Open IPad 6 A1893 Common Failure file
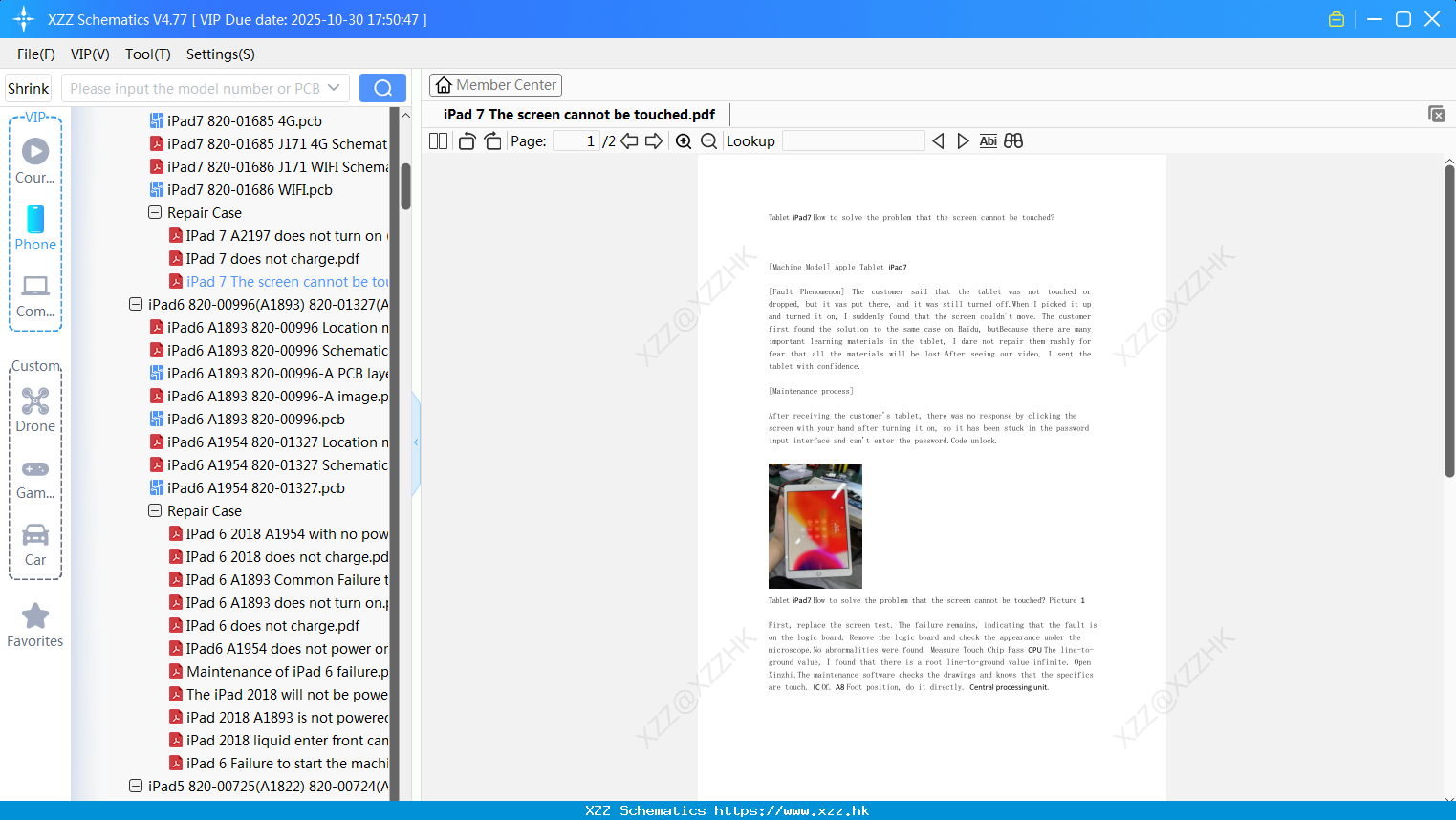Image resolution: width=1456 pixels, height=820 pixels. pos(278,579)
